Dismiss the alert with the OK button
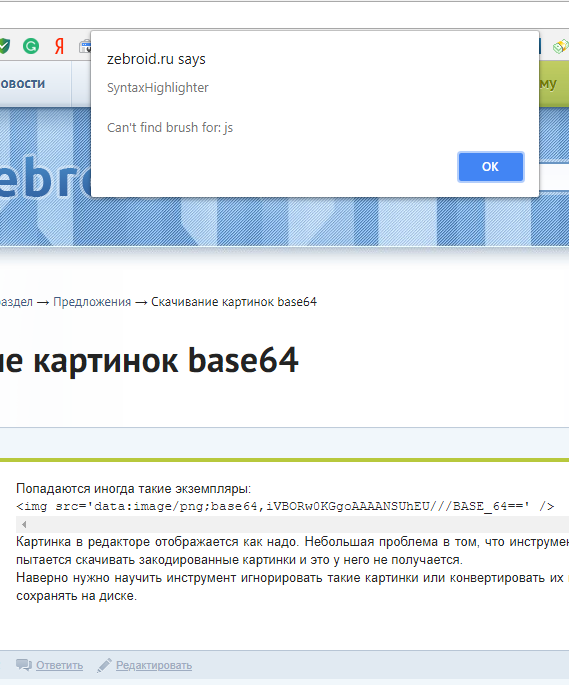Screen dimensions: 569x685 (490, 166)
